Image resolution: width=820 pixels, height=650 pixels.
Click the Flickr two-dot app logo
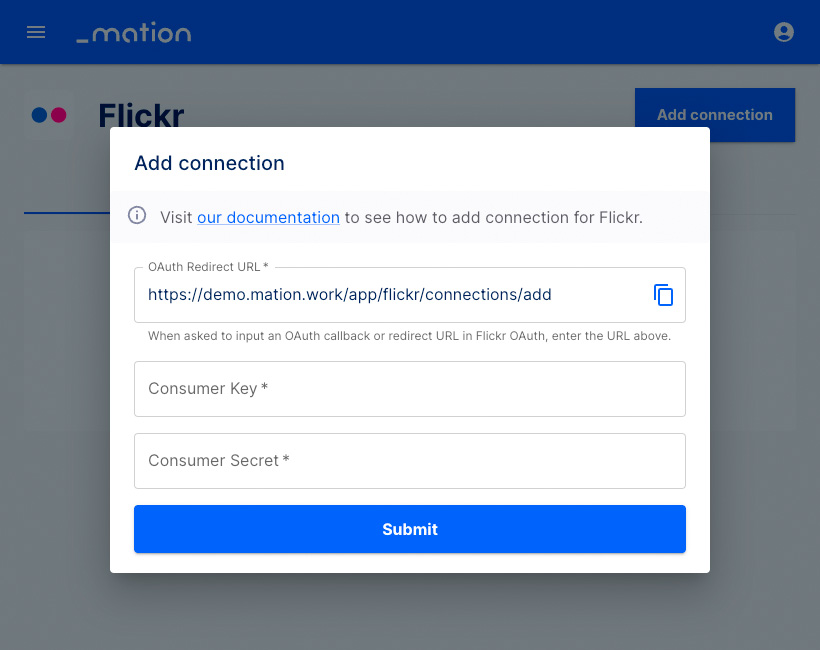pos(49,115)
